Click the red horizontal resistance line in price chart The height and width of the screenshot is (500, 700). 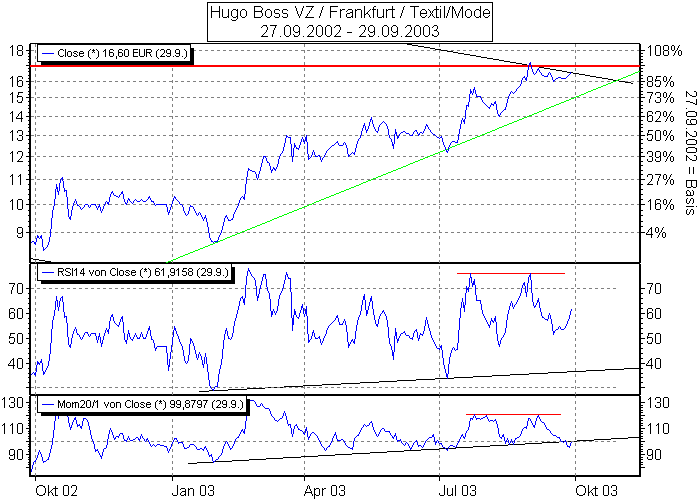tap(335, 66)
